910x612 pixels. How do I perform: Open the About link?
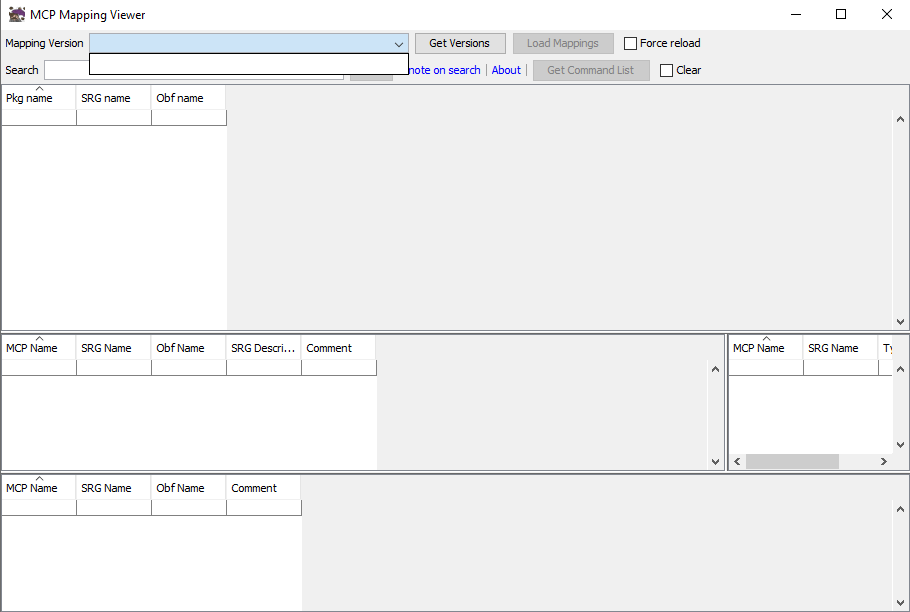506,70
